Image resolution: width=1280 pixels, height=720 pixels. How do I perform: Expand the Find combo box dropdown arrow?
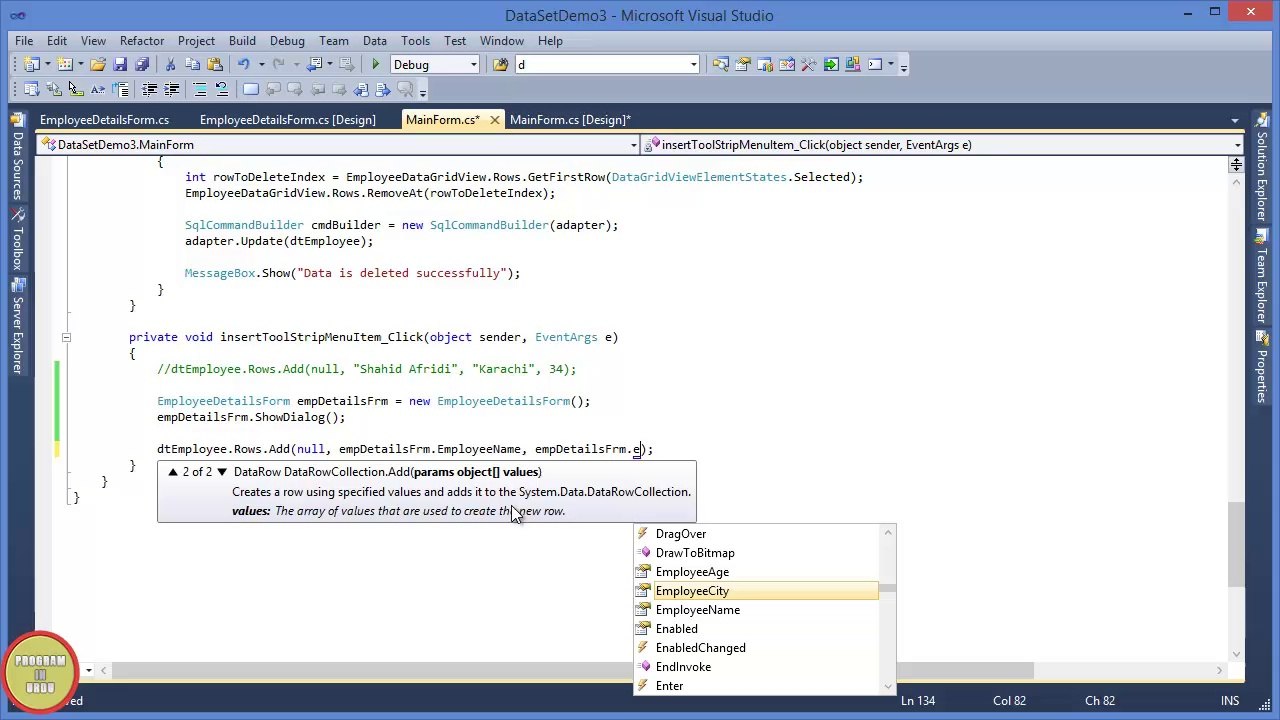[693, 65]
